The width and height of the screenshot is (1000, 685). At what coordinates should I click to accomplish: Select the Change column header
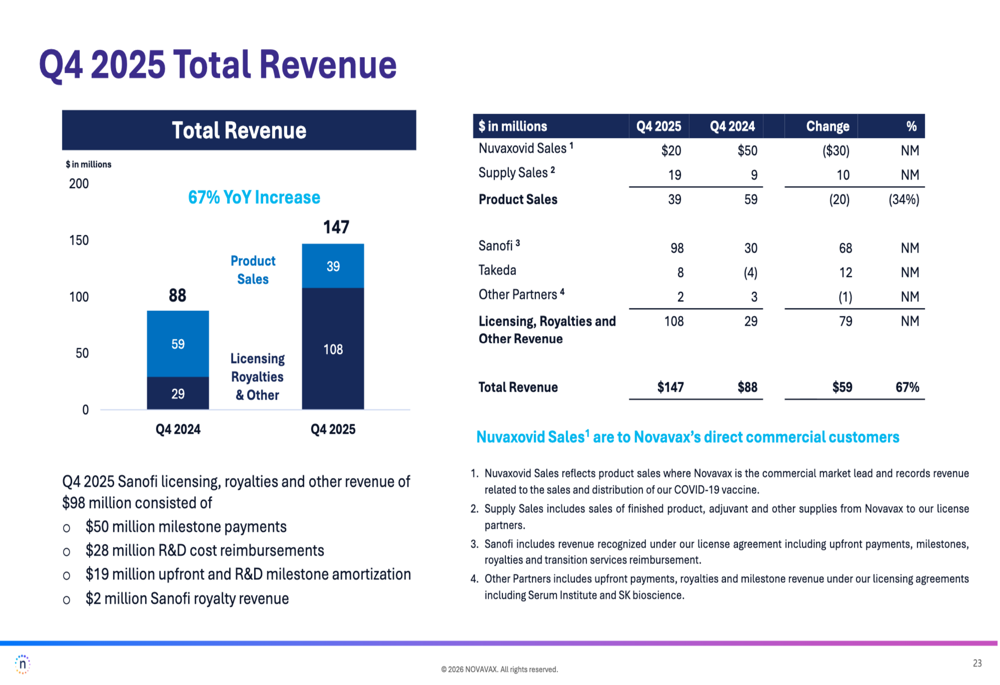(x=828, y=126)
